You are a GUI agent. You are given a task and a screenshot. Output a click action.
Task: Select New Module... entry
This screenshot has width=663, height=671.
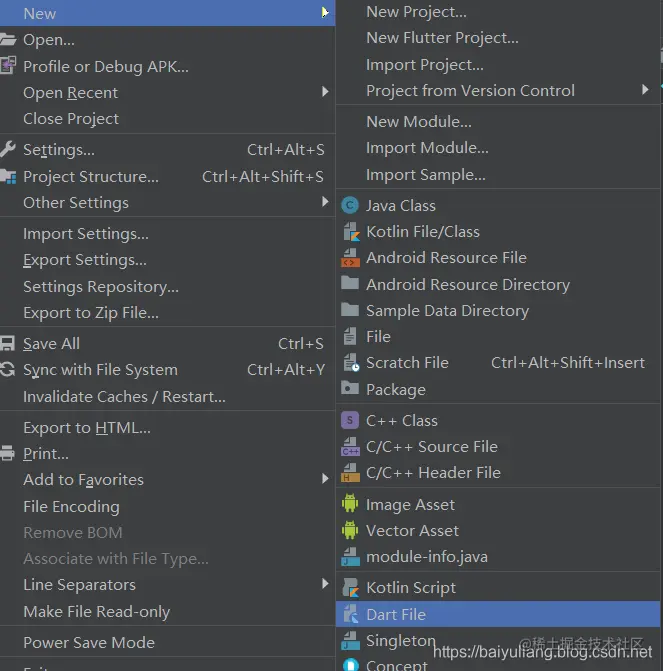(419, 122)
